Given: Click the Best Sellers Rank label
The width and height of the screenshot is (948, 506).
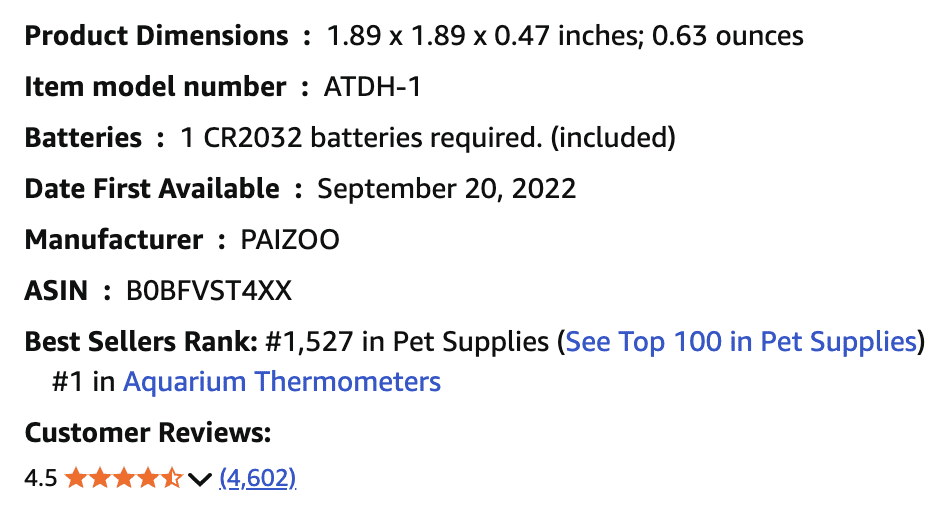Looking at the screenshot, I should pyautogui.click(x=140, y=342).
